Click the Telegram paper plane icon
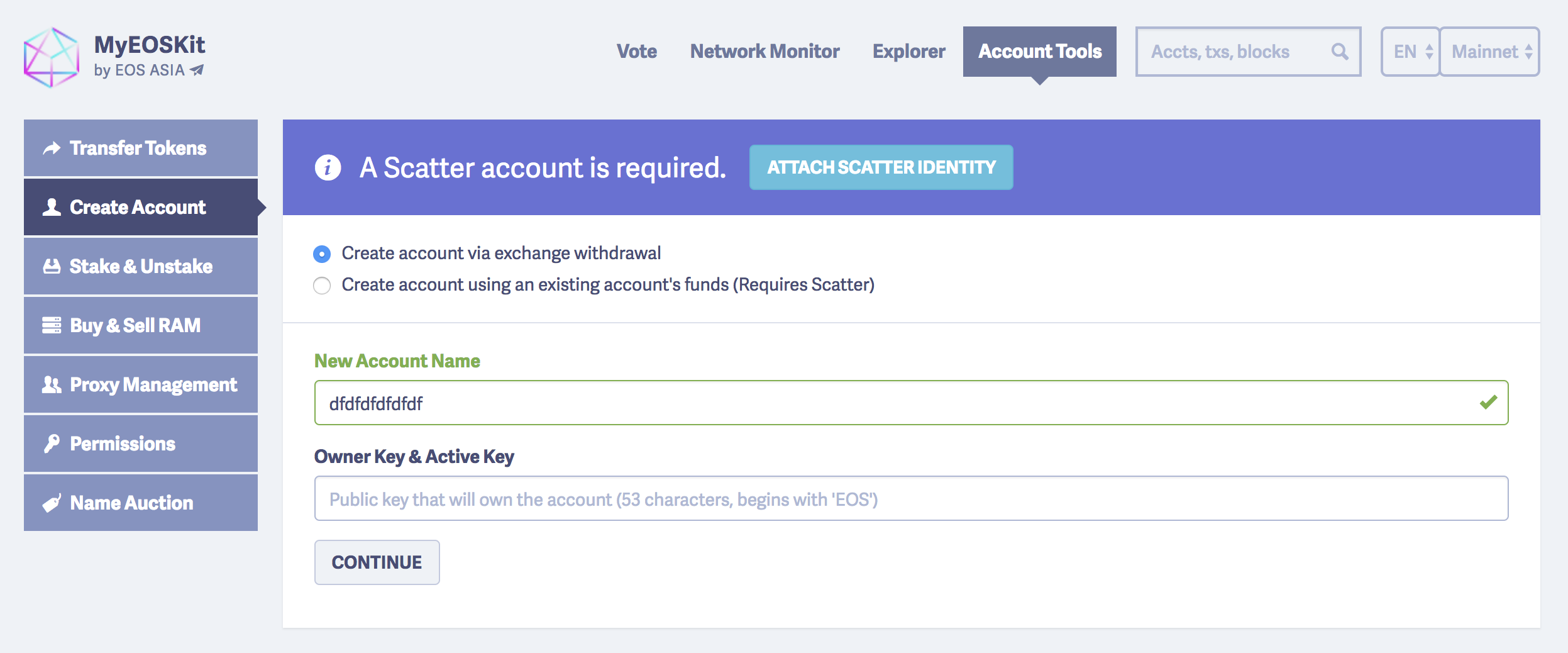Screen dimensions: 1568x653 pyautogui.click(x=197, y=70)
